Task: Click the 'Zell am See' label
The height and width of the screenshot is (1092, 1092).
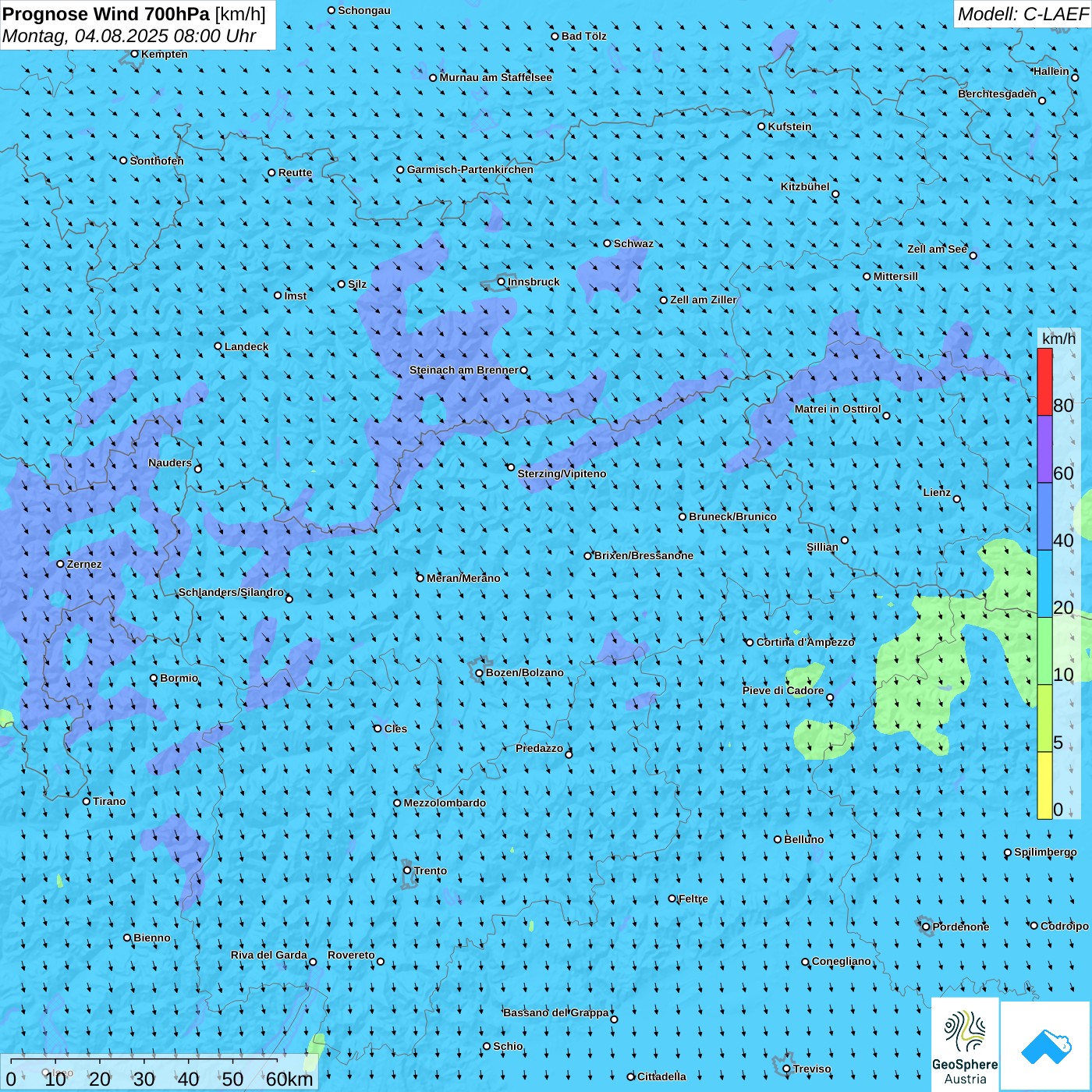Action: (x=937, y=249)
